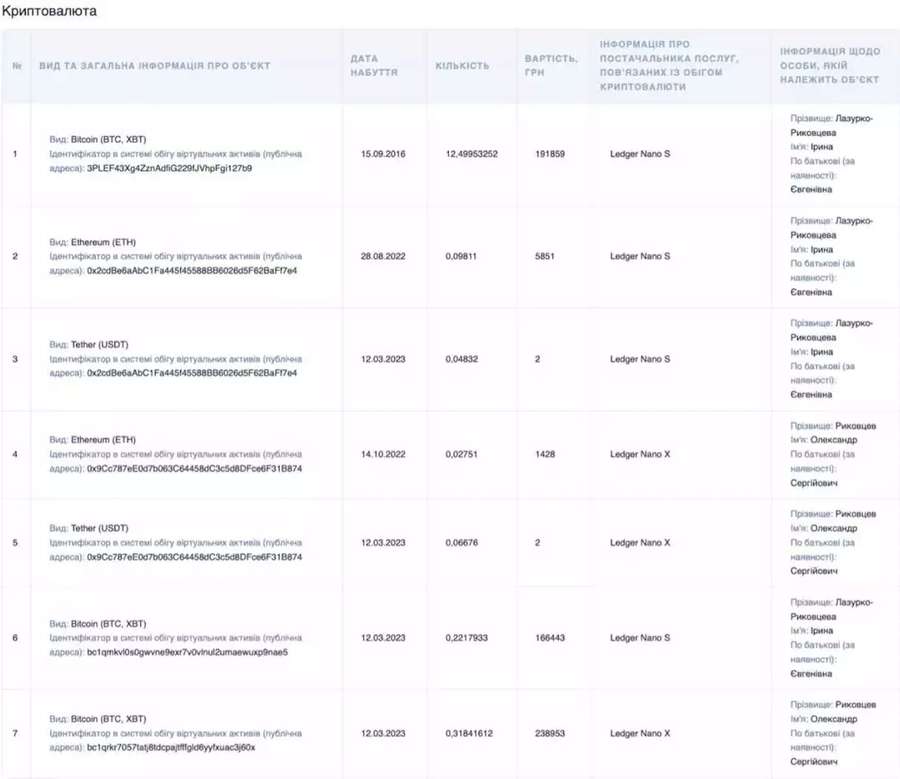Select address bc1qrkr7057tatj8tdcpajtfffgld6yyfxuac3j60x
This screenshot has height=779, width=900.
coord(171,747)
